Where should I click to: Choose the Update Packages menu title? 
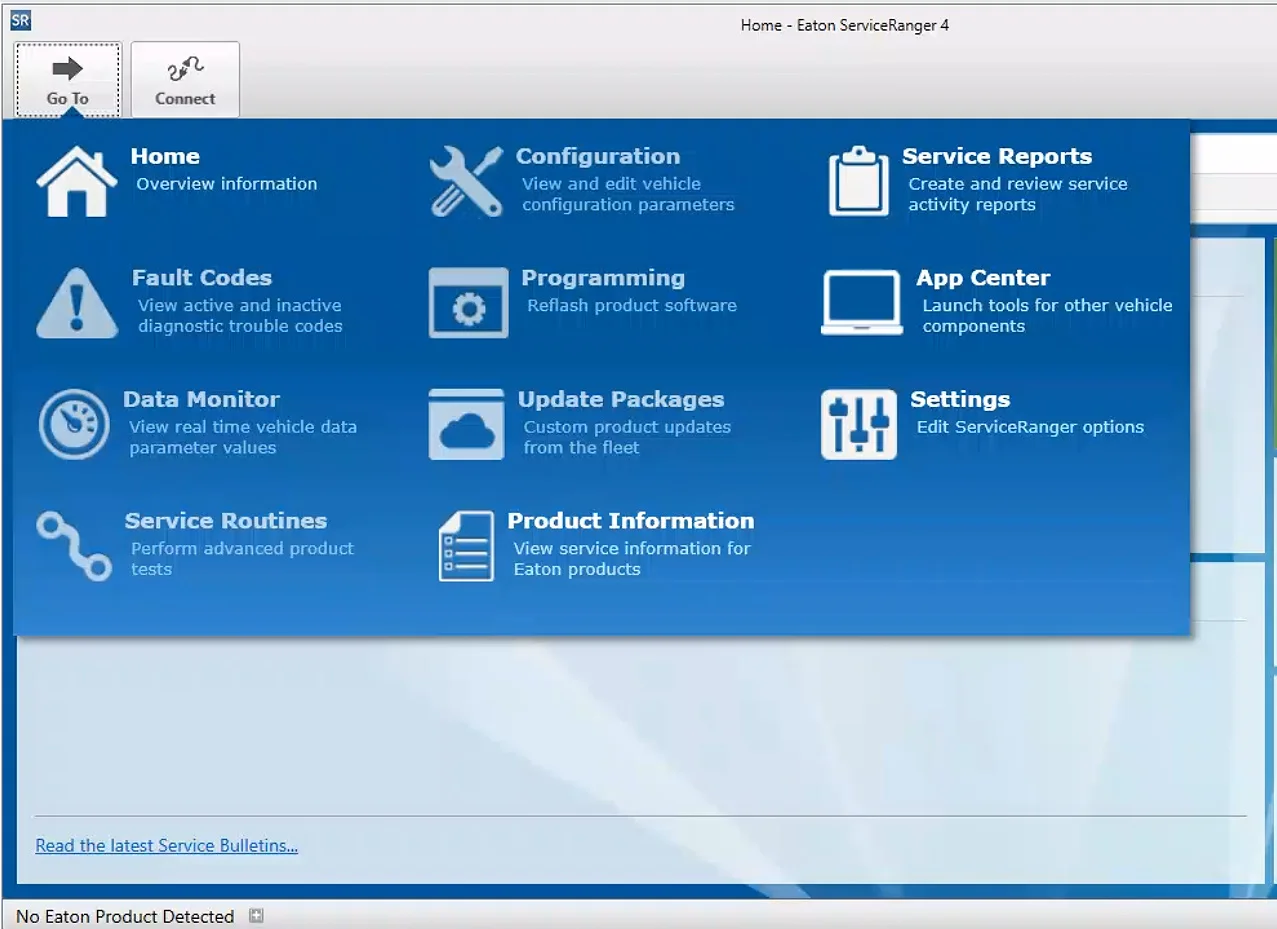(x=620, y=399)
